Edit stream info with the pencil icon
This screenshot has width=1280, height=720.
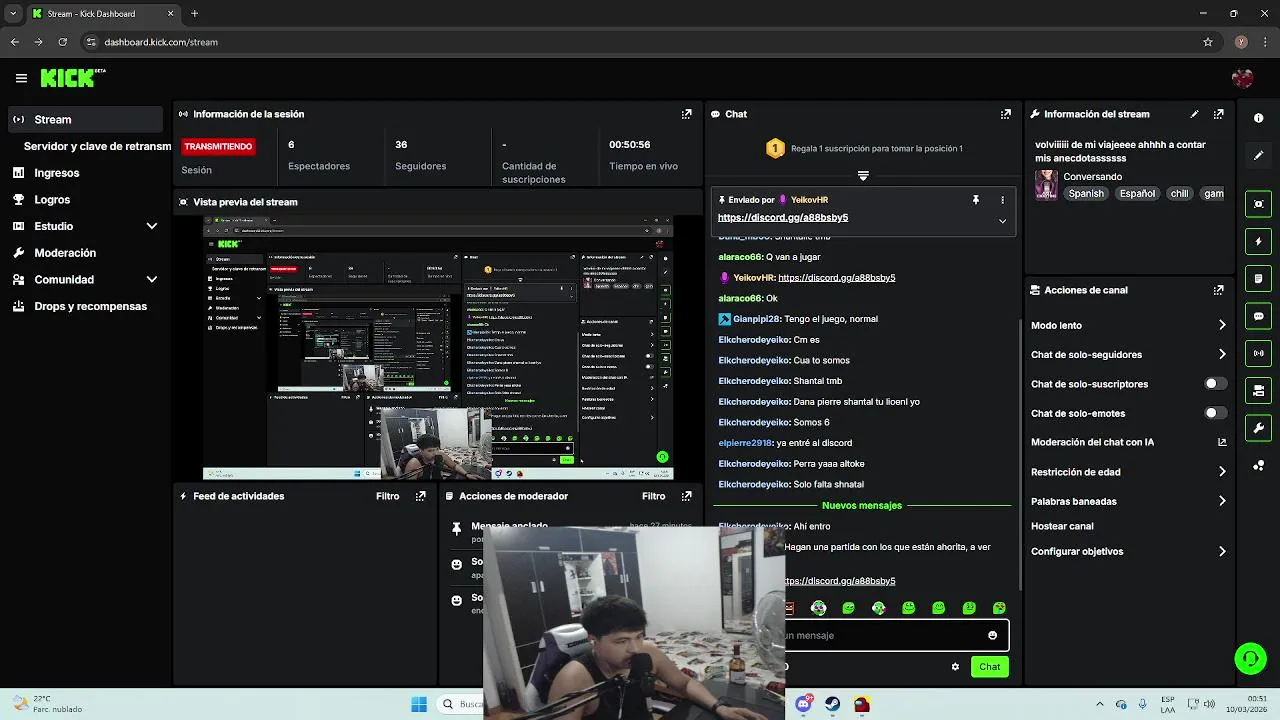coord(1194,114)
